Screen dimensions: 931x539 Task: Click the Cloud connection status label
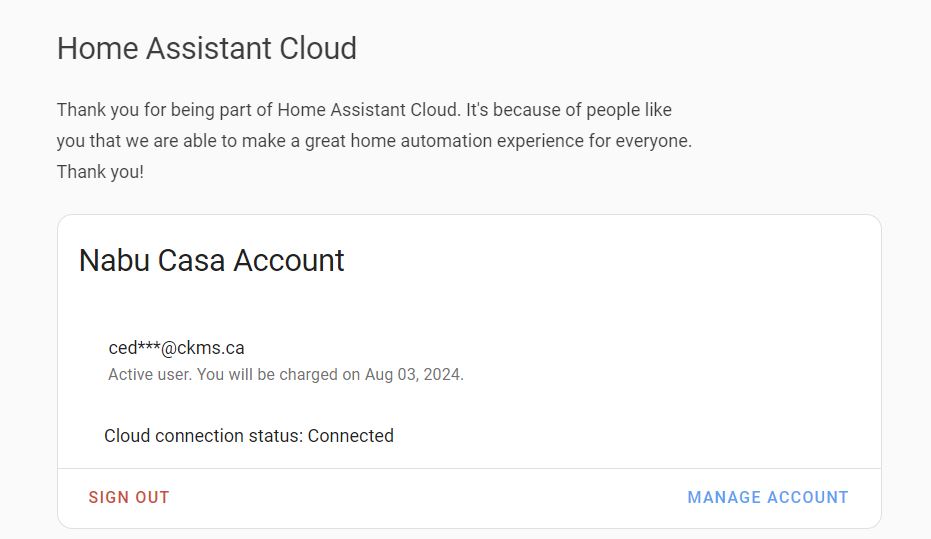coord(203,436)
